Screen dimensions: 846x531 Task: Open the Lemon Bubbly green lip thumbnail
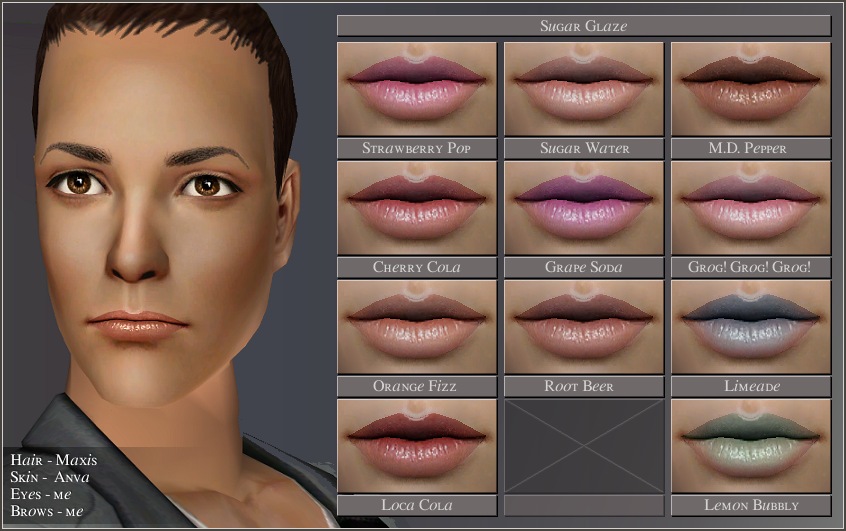tap(751, 446)
